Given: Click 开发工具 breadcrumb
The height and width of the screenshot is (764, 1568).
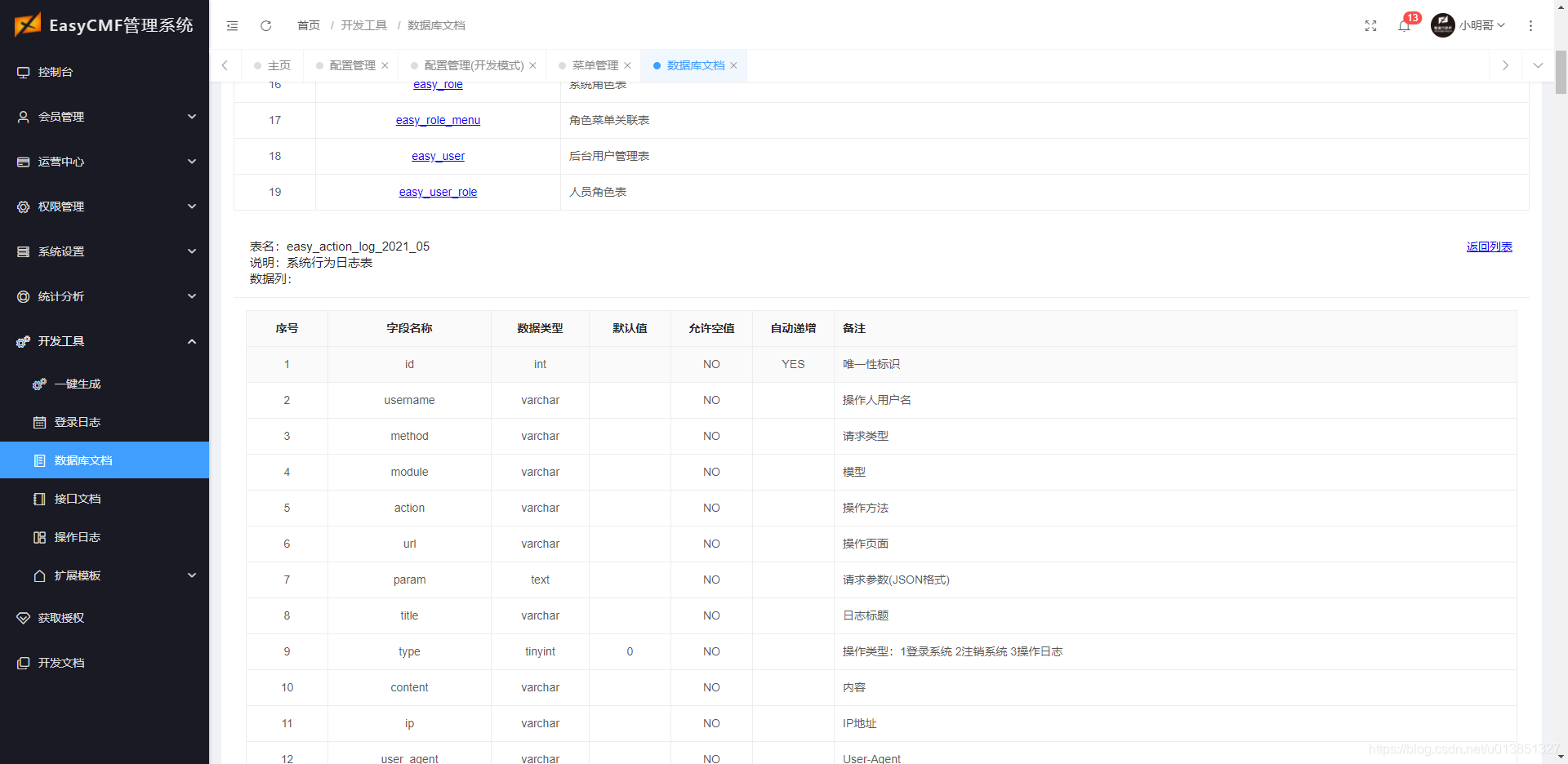Looking at the screenshot, I should pyautogui.click(x=364, y=25).
